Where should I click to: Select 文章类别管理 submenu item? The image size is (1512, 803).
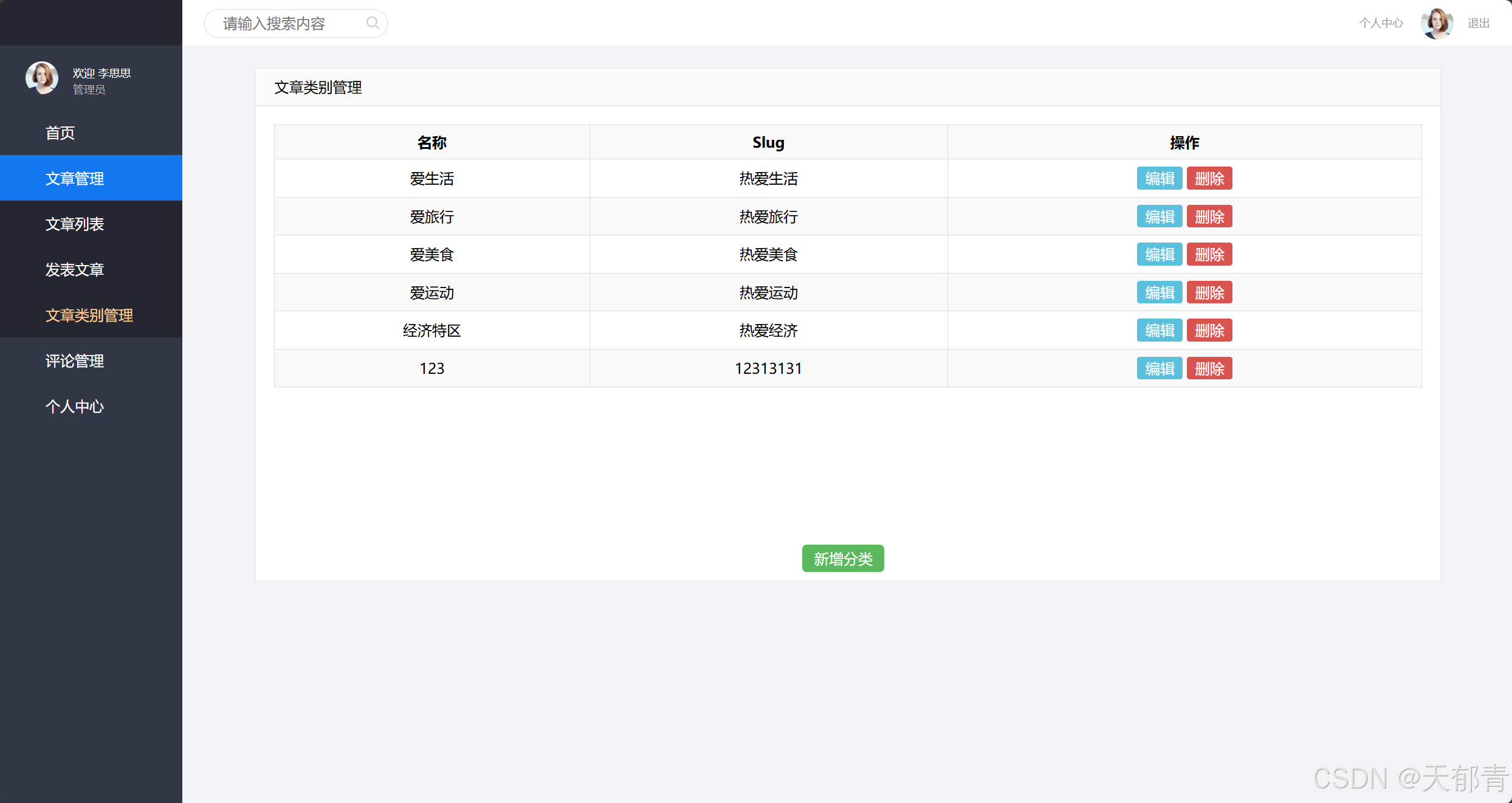[x=89, y=315]
